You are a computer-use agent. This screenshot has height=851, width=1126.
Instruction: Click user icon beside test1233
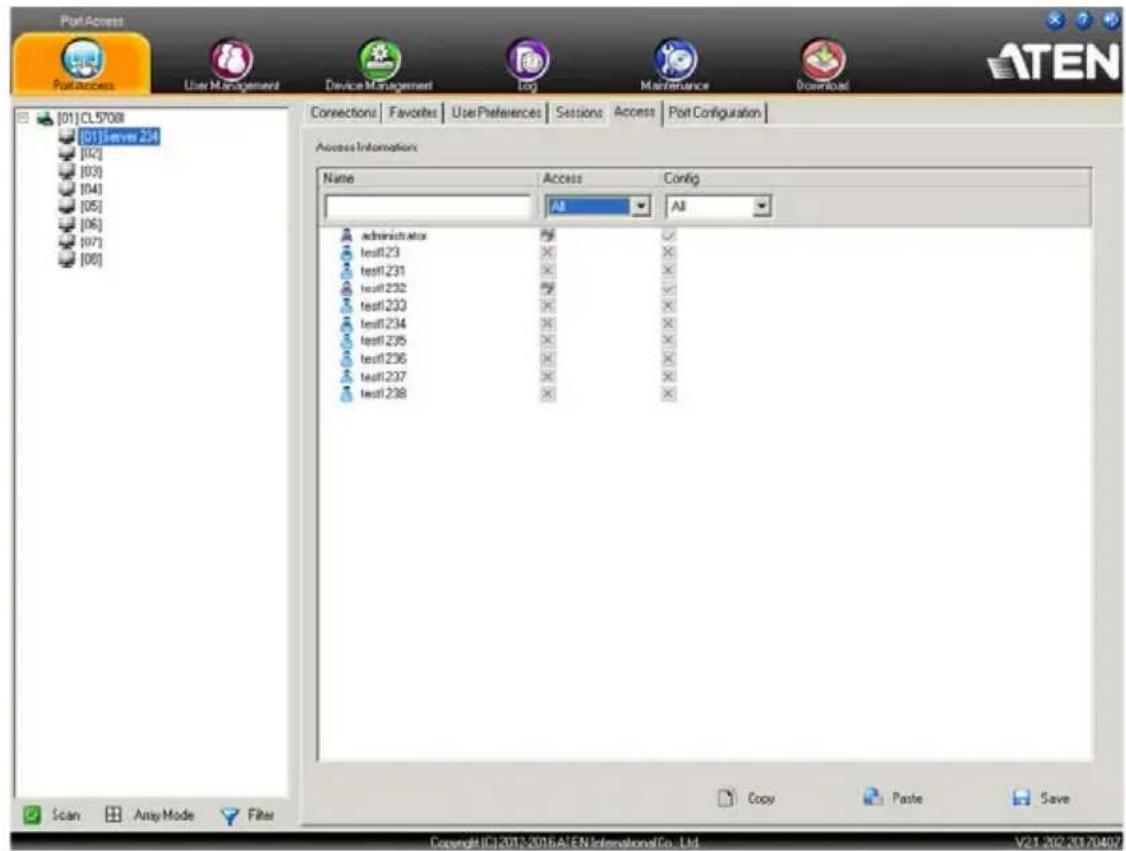[346, 305]
